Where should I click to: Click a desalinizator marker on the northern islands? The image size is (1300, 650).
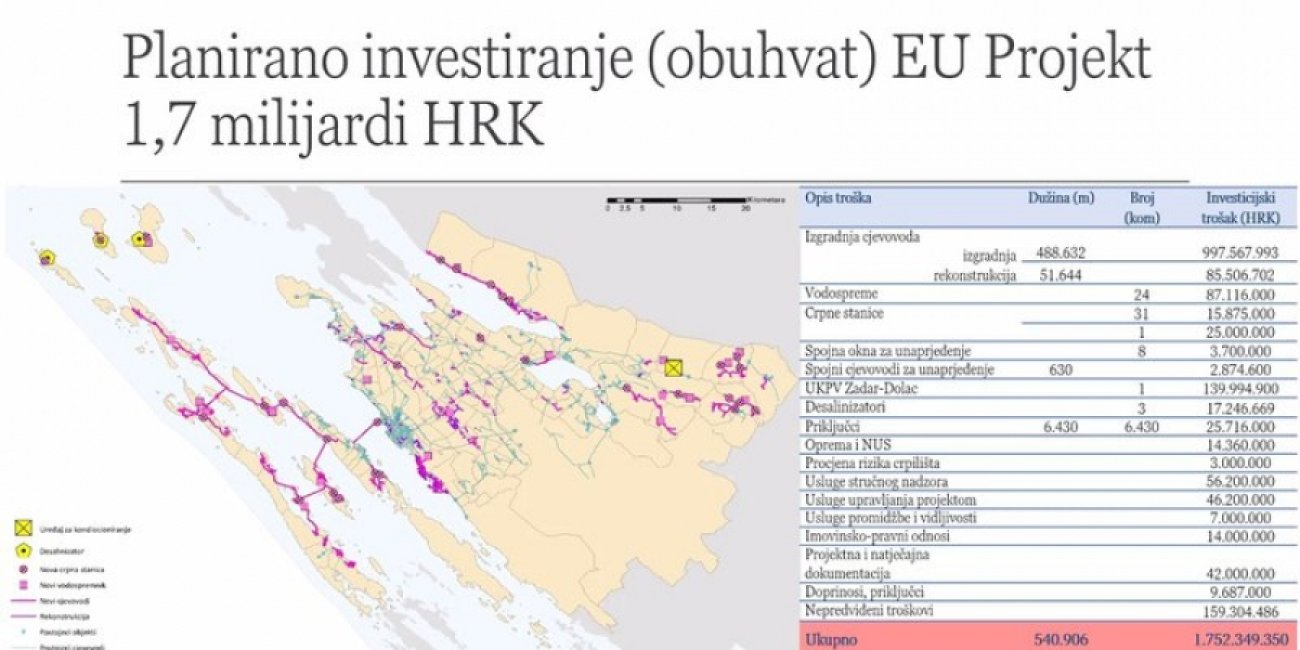pos(99,240)
